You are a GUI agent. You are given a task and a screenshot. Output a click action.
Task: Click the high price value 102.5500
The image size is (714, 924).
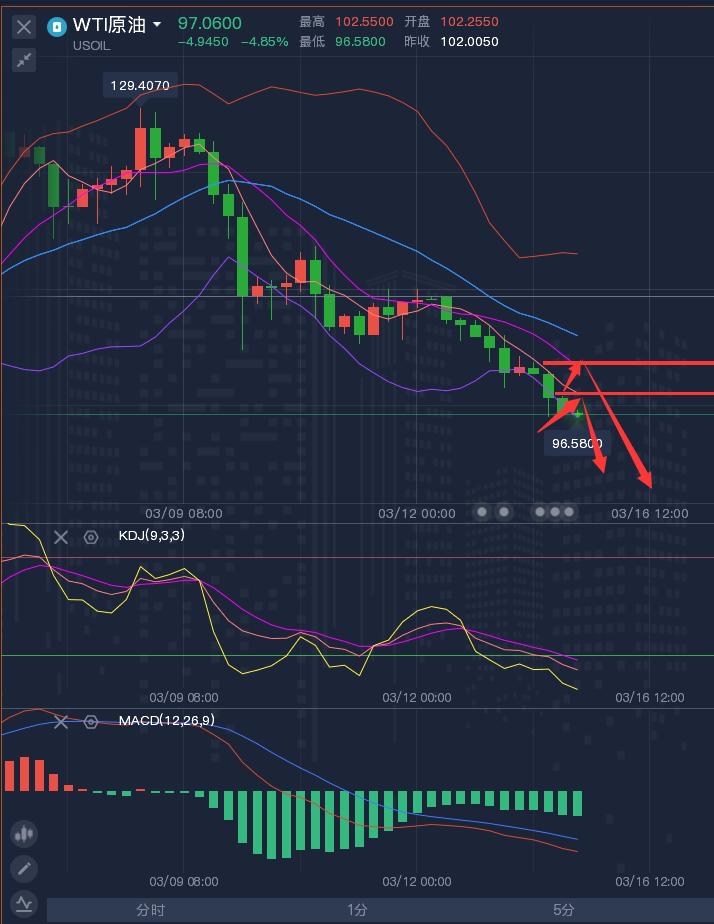364,22
